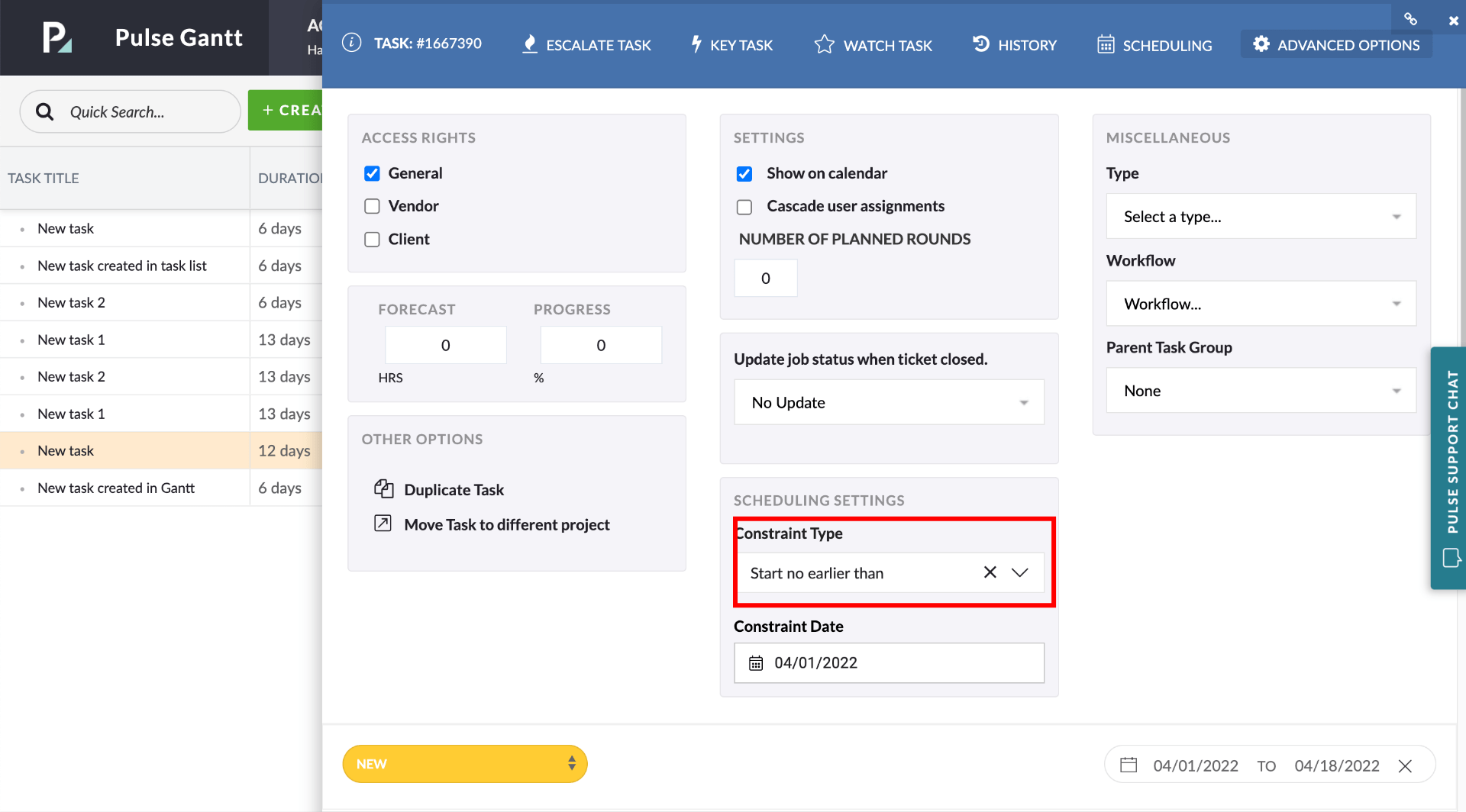Click the Move Task arrow icon

[383, 524]
